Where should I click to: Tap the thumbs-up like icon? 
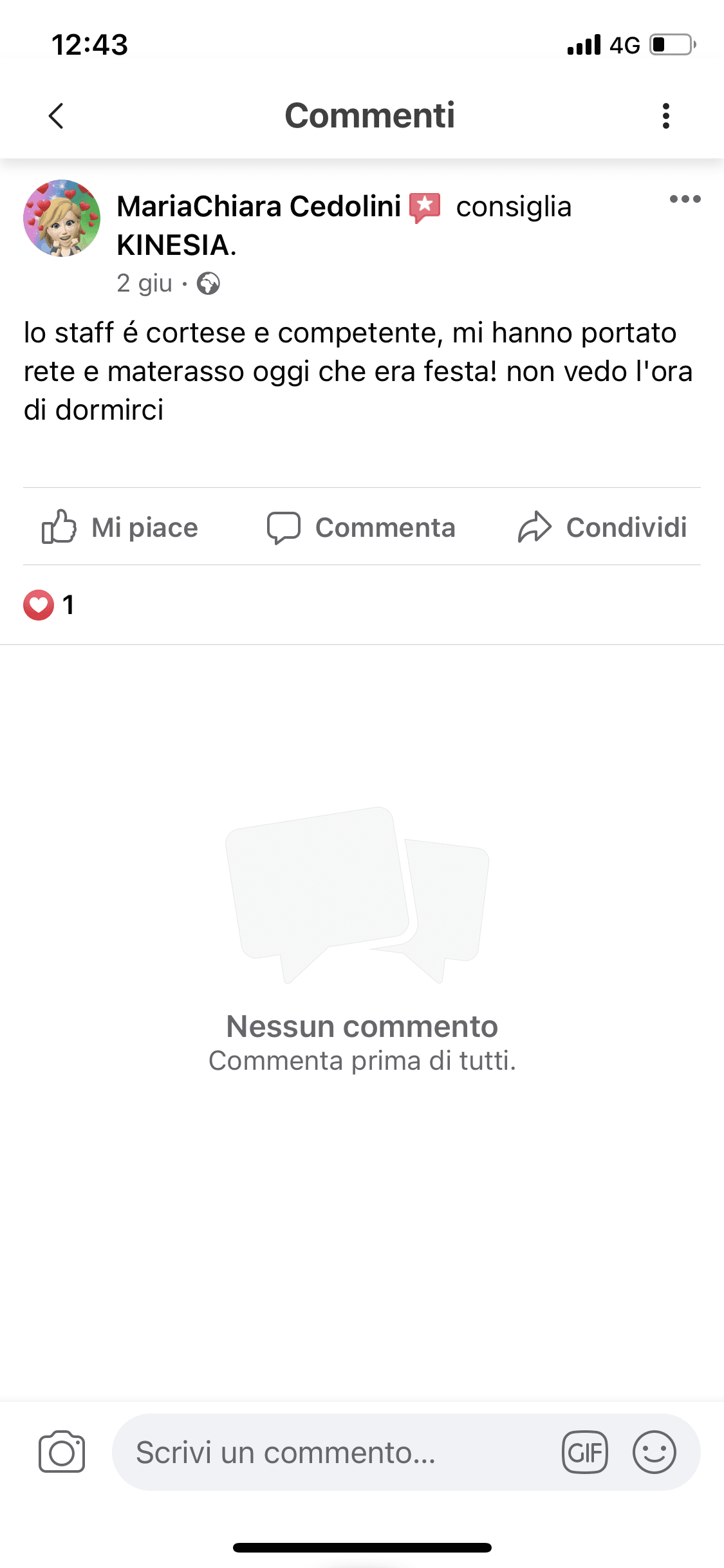point(59,527)
